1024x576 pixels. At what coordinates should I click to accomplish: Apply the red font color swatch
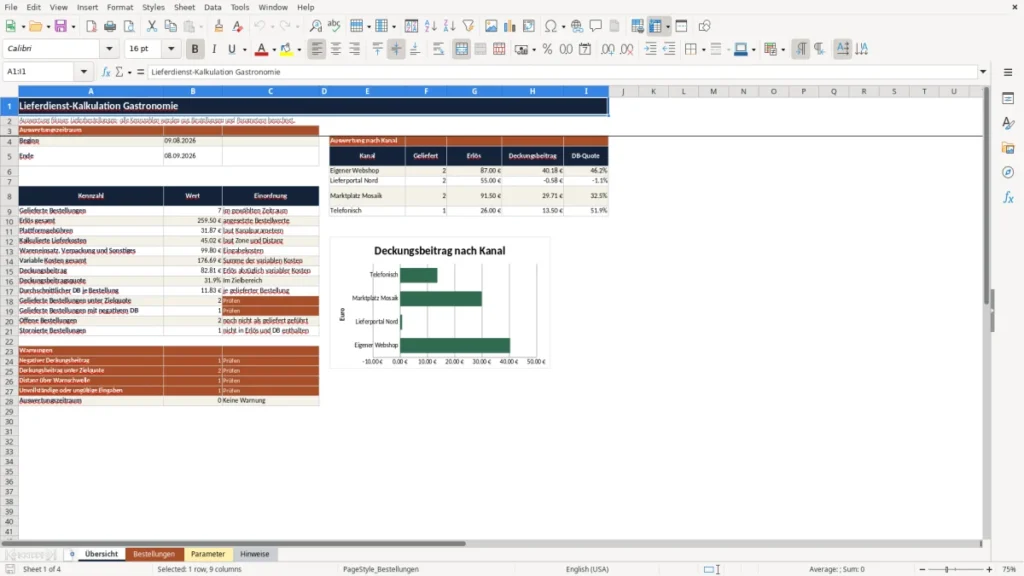(x=261, y=49)
